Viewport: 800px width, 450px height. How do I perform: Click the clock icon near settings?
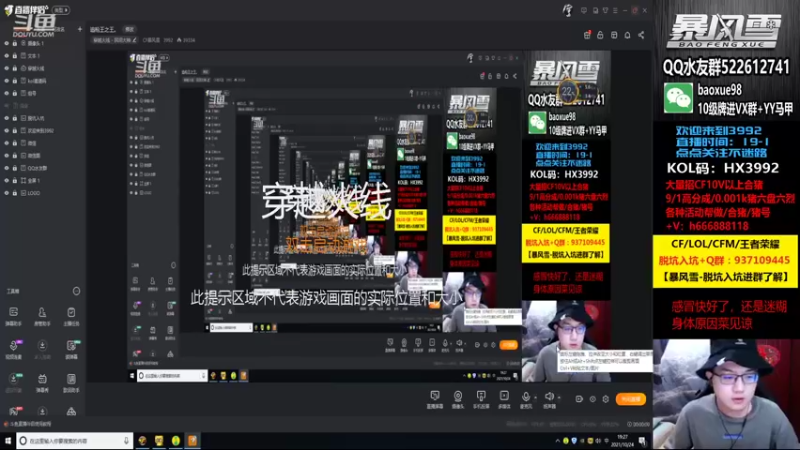click(x=592, y=399)
